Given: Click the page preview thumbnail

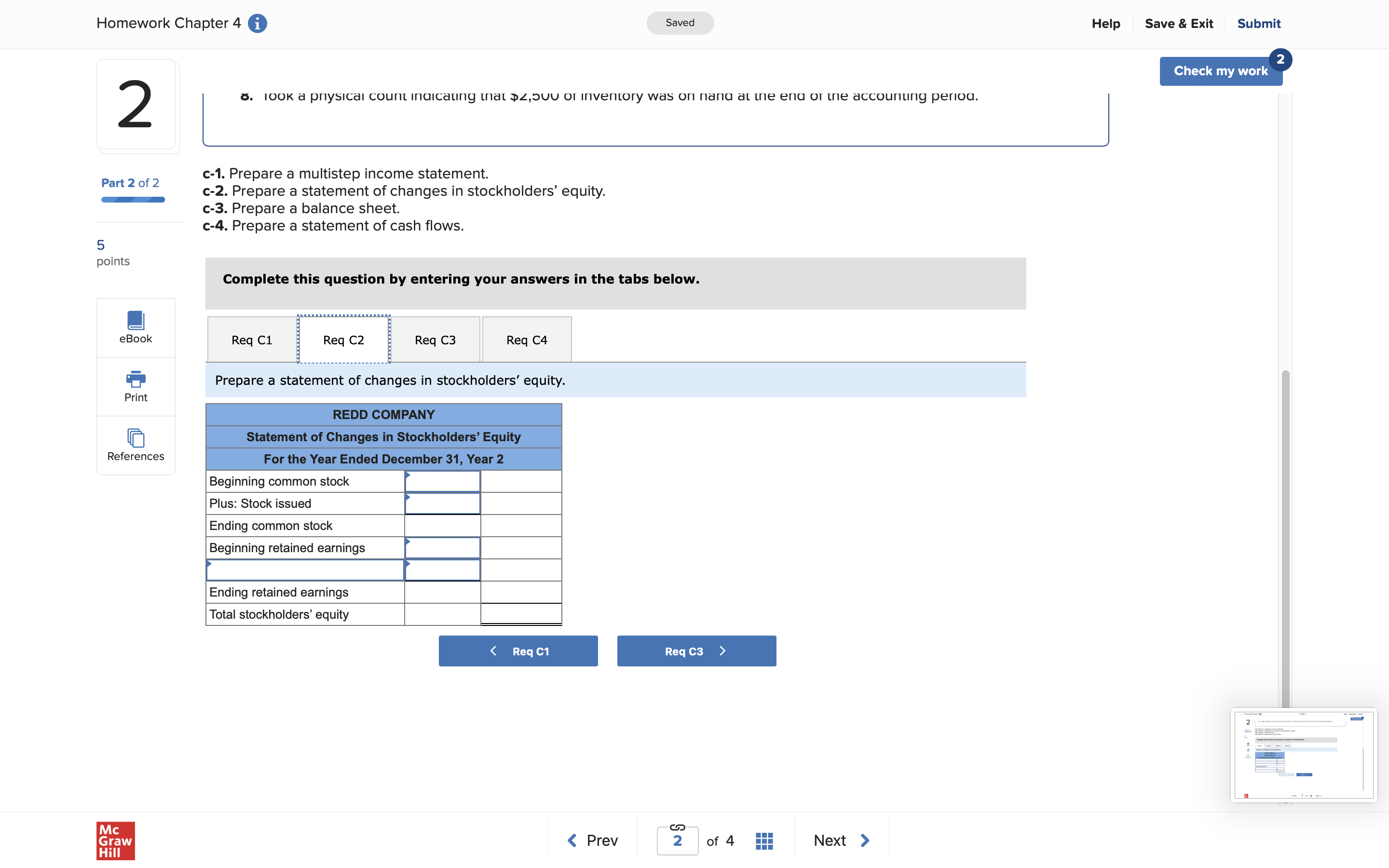Looking at the screenshot, I should (1304, 754).
